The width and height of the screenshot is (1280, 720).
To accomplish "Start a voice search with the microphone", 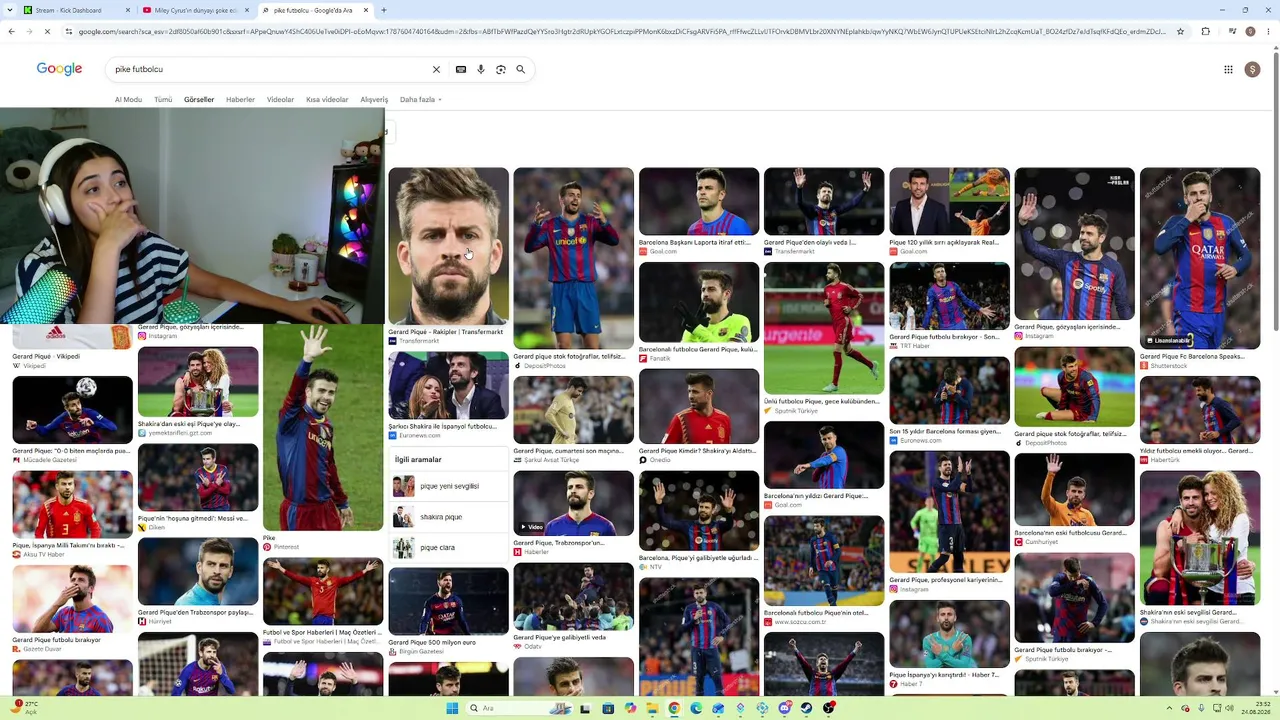I will (481, 69).
